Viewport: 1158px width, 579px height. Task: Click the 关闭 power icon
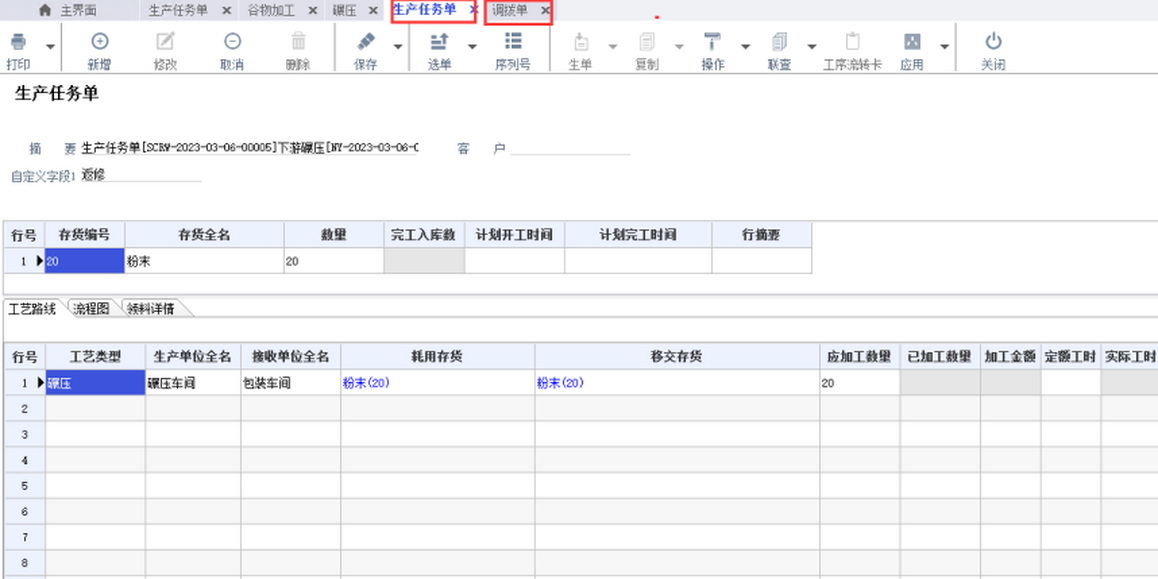tap(992, 42)
